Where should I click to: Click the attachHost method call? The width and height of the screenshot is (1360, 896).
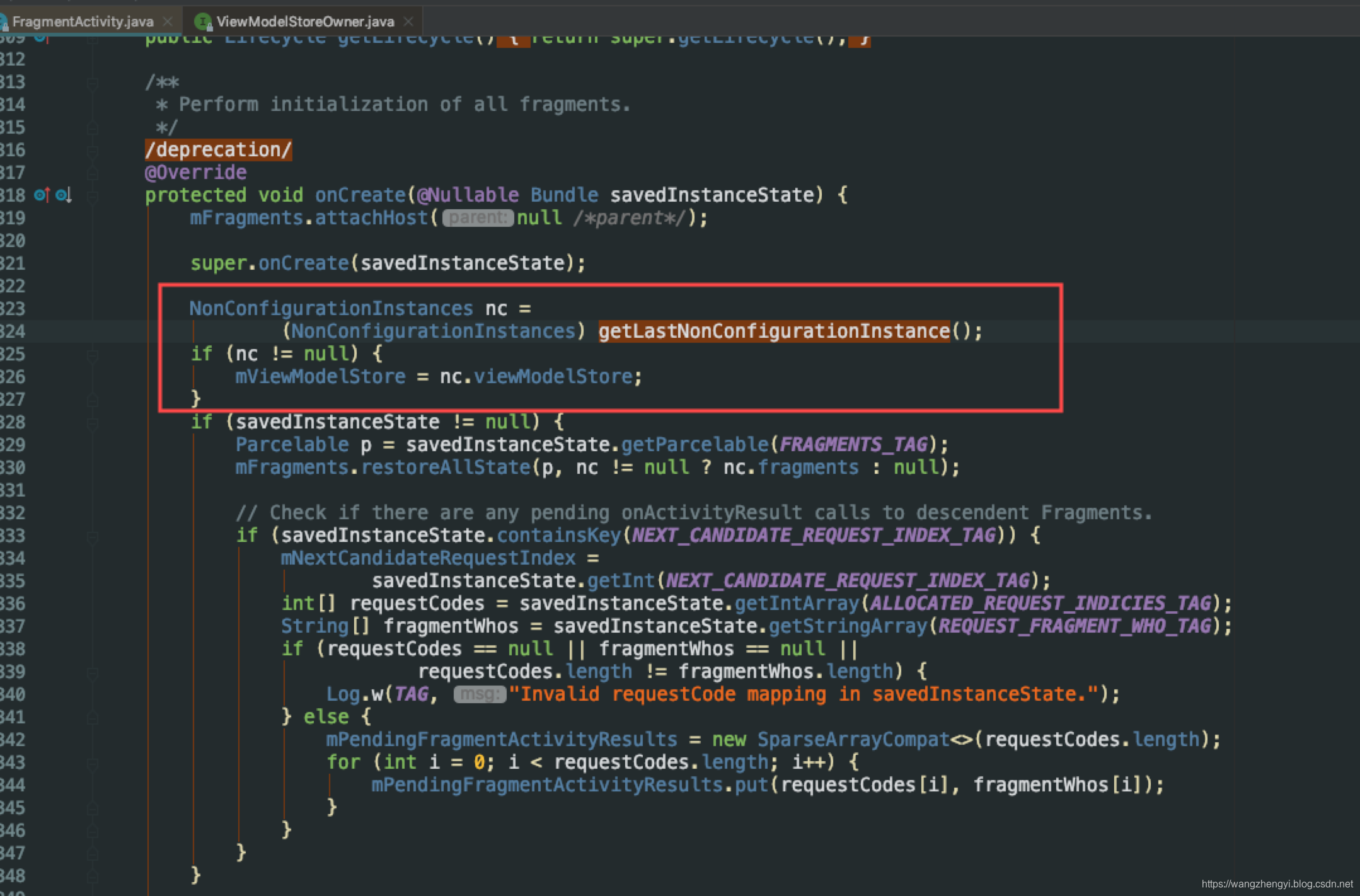point(371,218)
